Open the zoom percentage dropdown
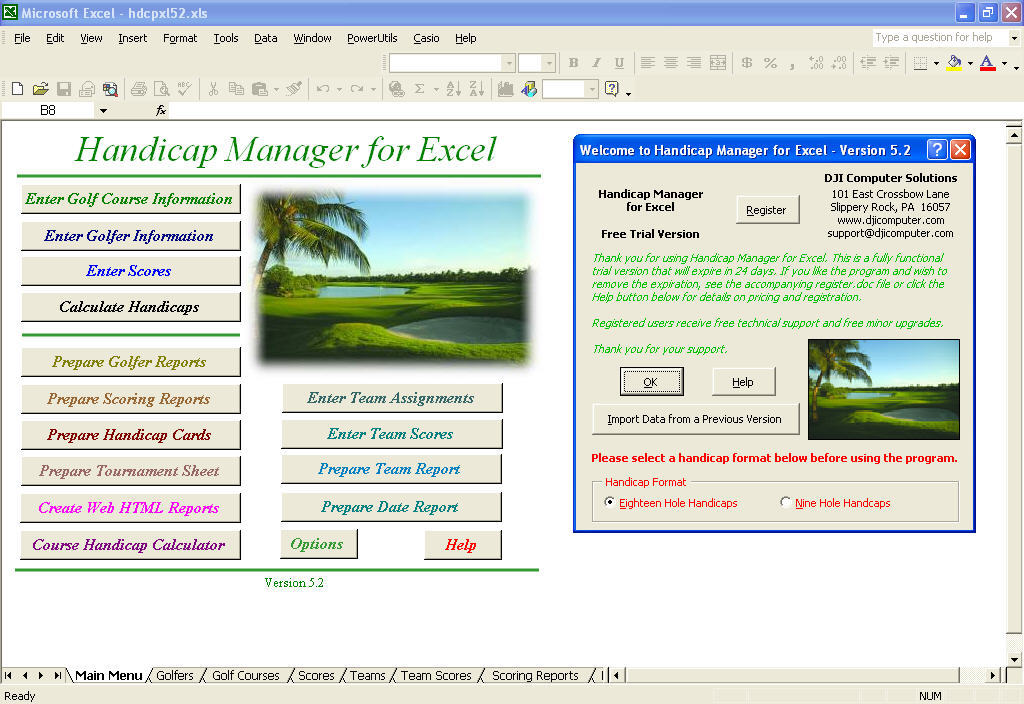1024x704 pixels. coord(592,89)
